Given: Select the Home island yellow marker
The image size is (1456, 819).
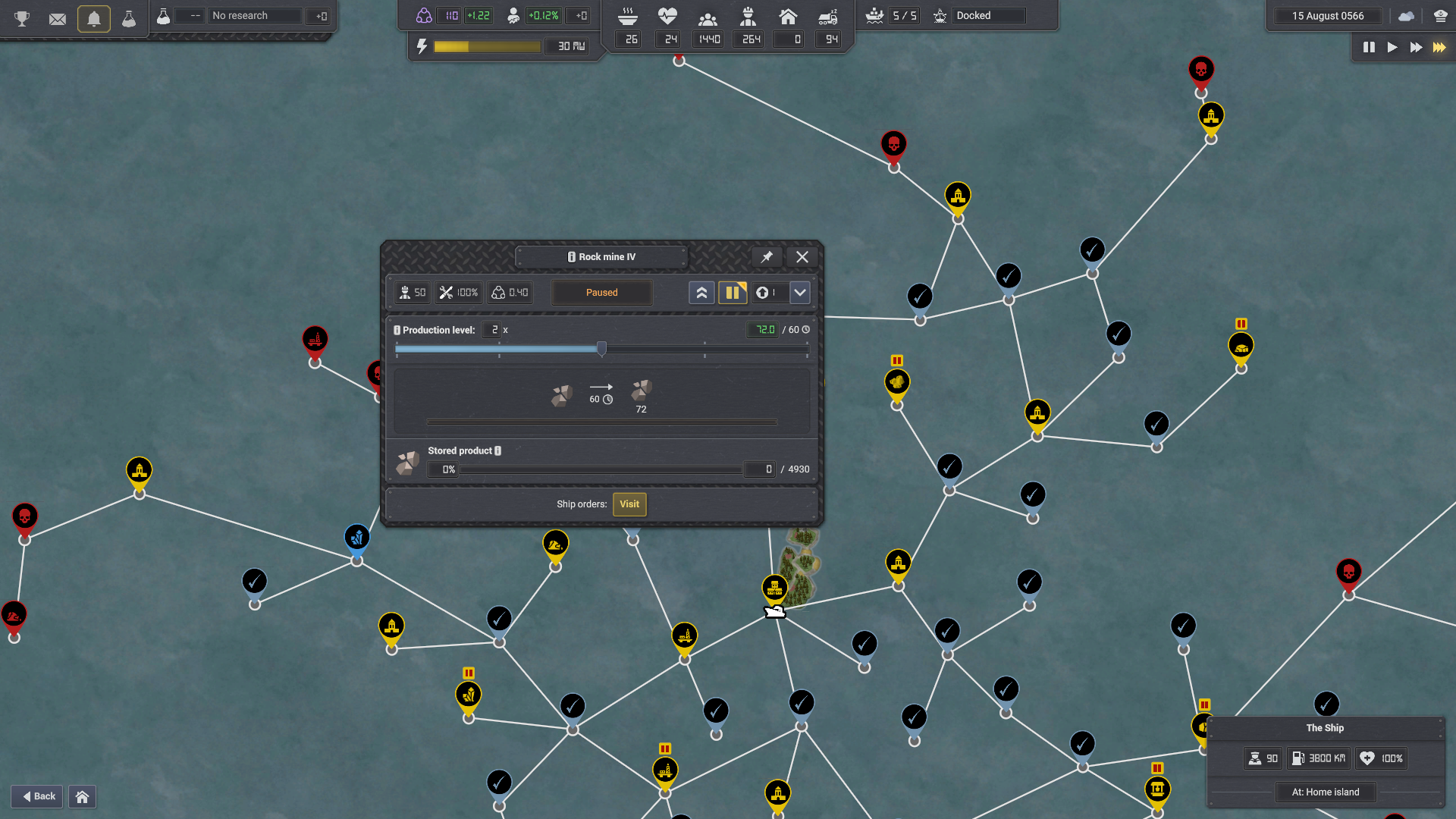Looking at the screenshot, I should tap(774, 588).
